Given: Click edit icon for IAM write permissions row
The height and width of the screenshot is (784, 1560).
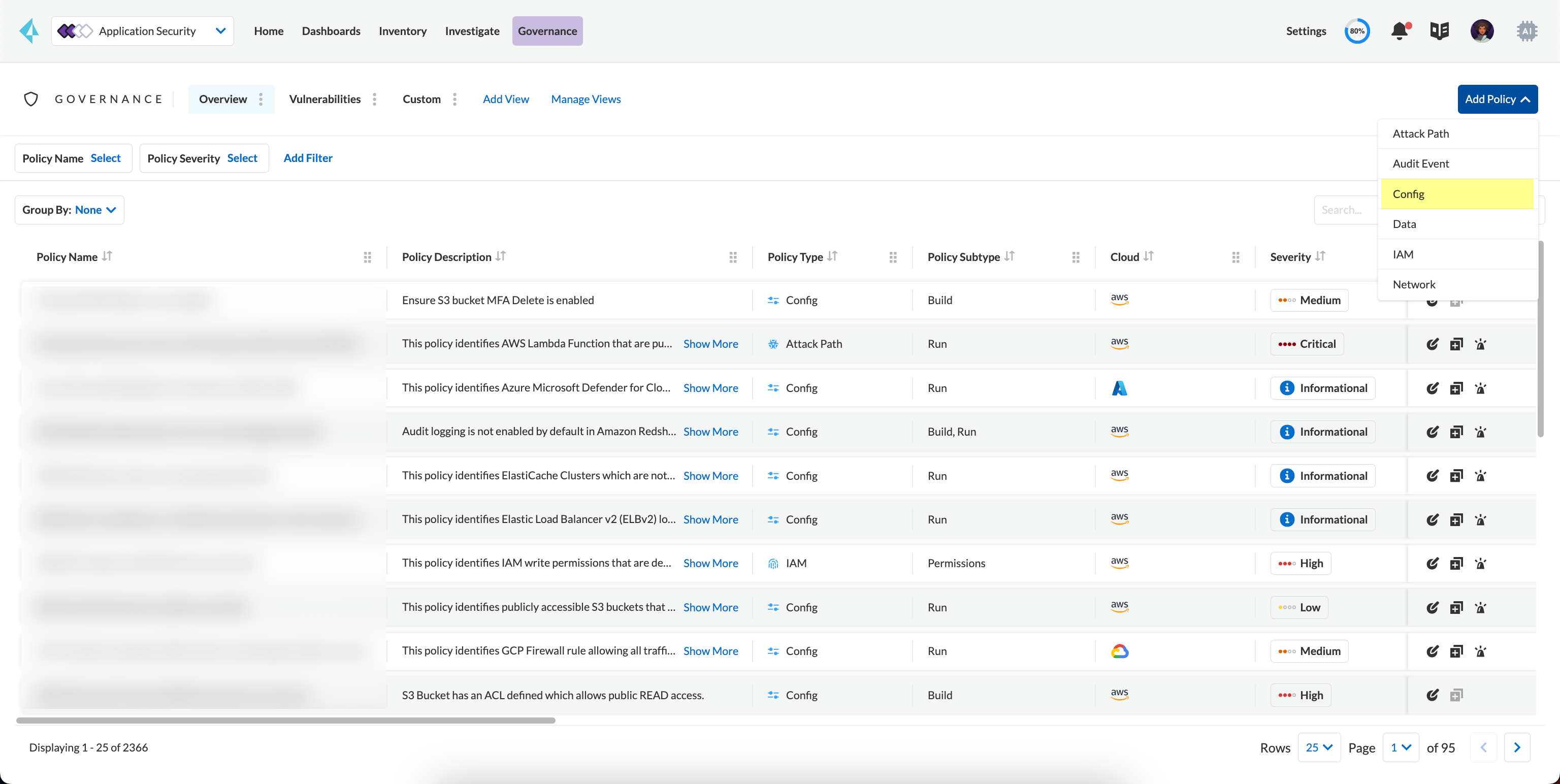Looking at the screenshot, I should click(x=1432, y=563).
